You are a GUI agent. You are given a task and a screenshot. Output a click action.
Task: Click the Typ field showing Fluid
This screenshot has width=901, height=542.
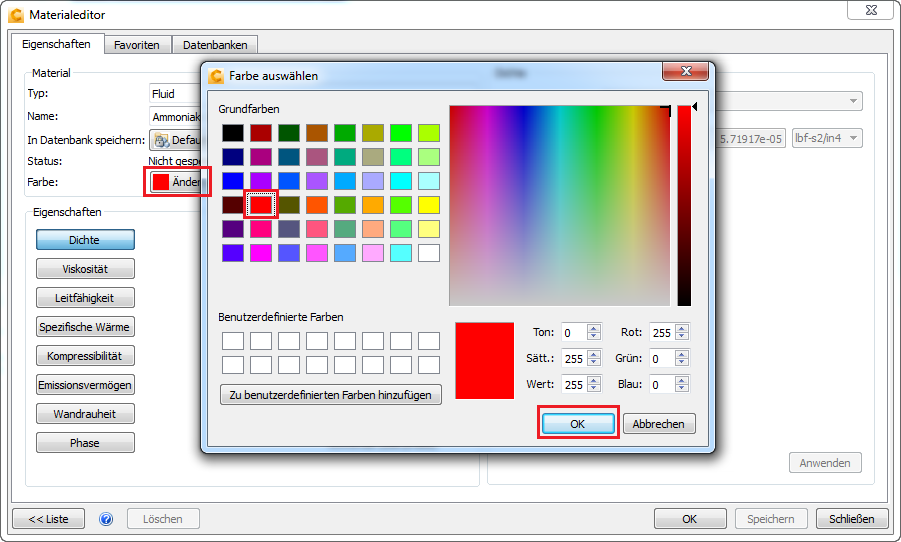tap(175, 94)
